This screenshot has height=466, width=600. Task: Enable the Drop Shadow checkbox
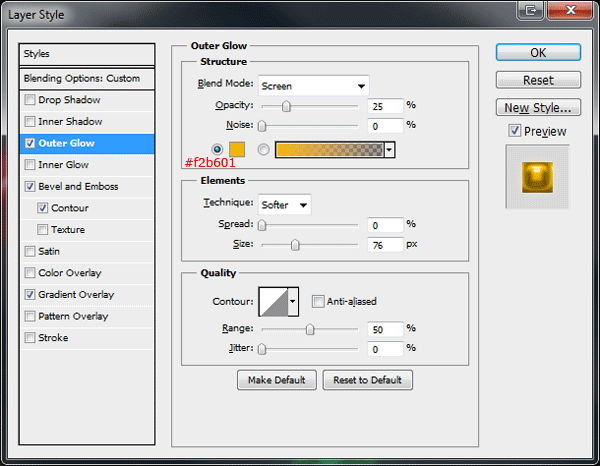[29, 100]
